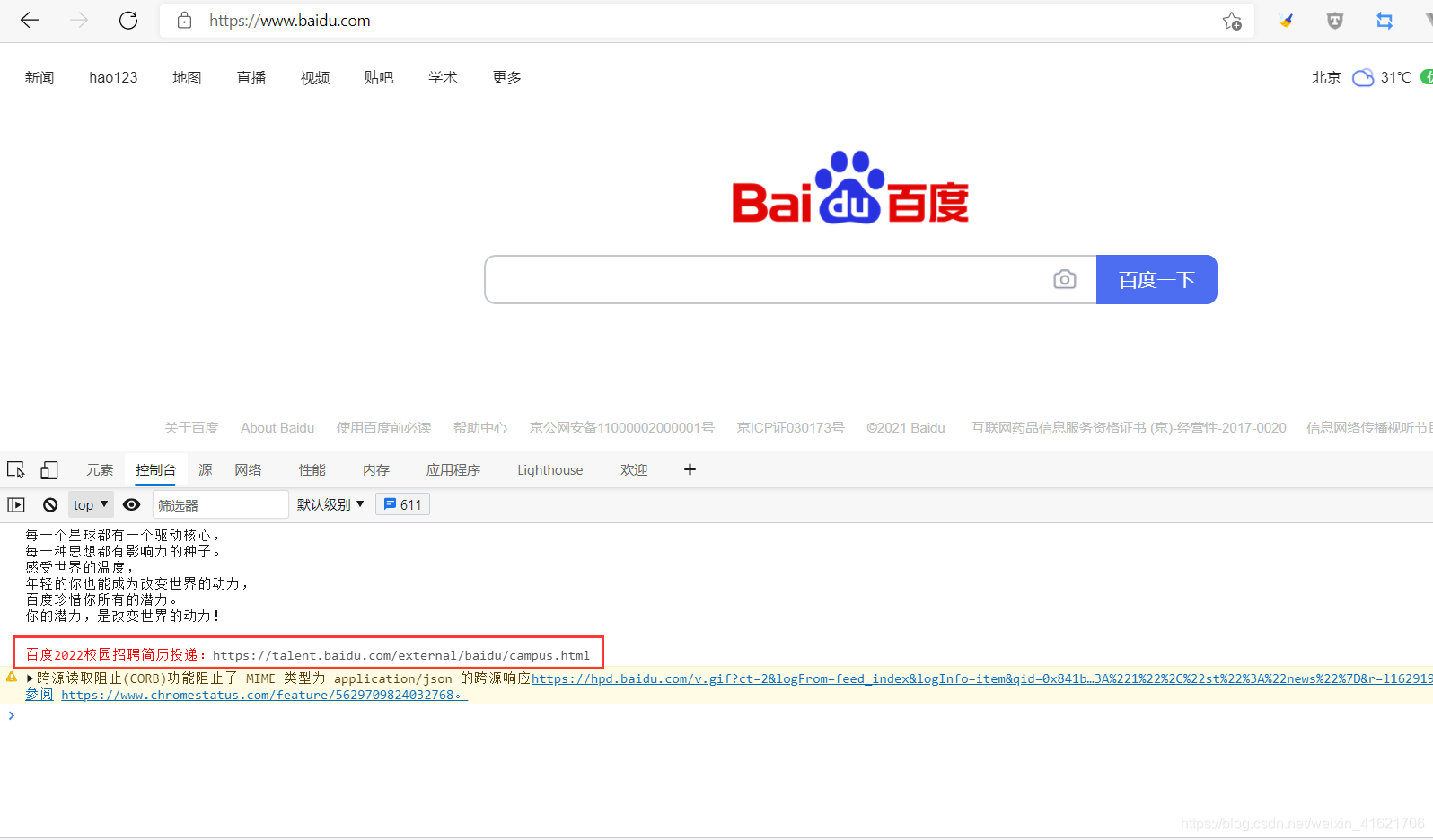Add page to favorites with star icon
The width and height of the screenshot is (1433, 840).
coord(1232,21)
